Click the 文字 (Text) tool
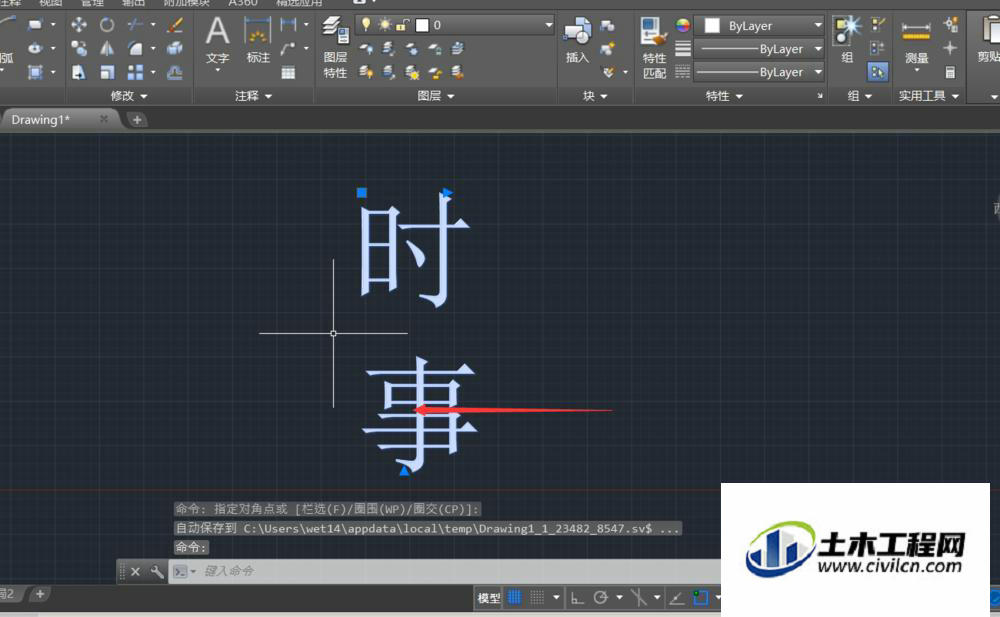 pyautogui.click(x=217, y=40)
